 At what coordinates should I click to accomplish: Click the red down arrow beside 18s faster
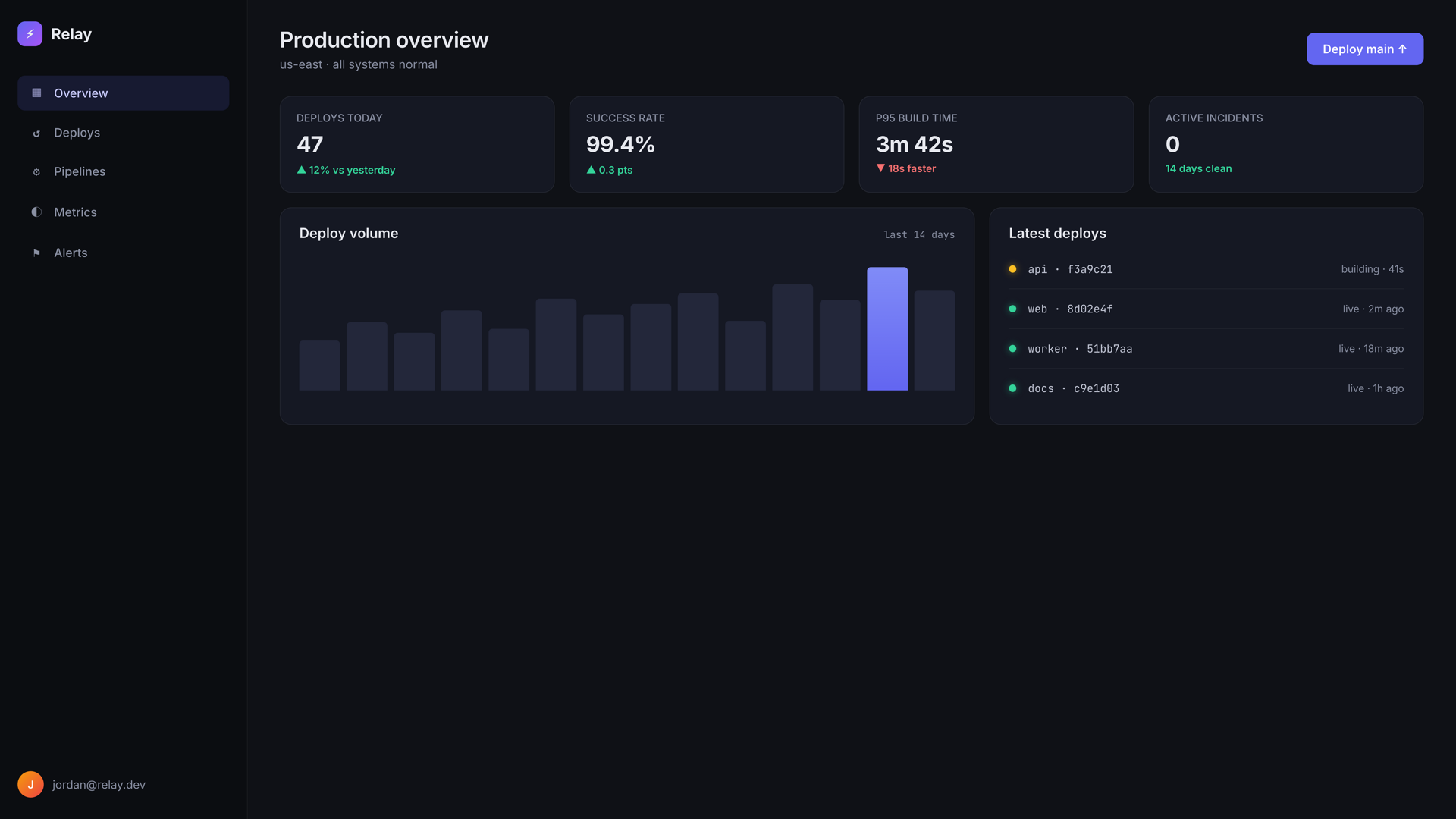[880, 168]
